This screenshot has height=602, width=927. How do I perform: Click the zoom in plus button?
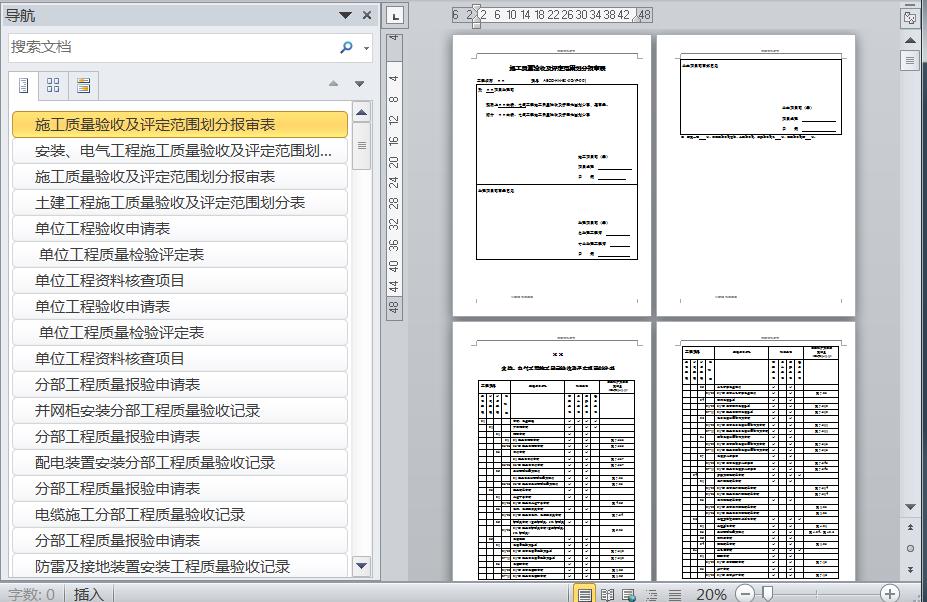pyautogui.click(x=890, y=593)
